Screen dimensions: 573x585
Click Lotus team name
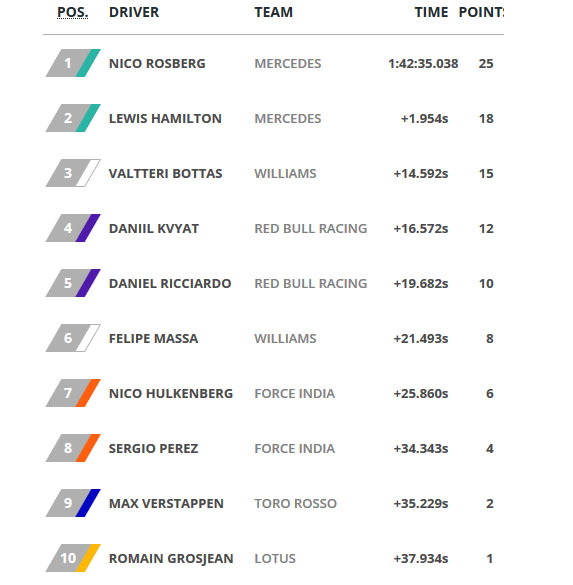click(275, 559)
